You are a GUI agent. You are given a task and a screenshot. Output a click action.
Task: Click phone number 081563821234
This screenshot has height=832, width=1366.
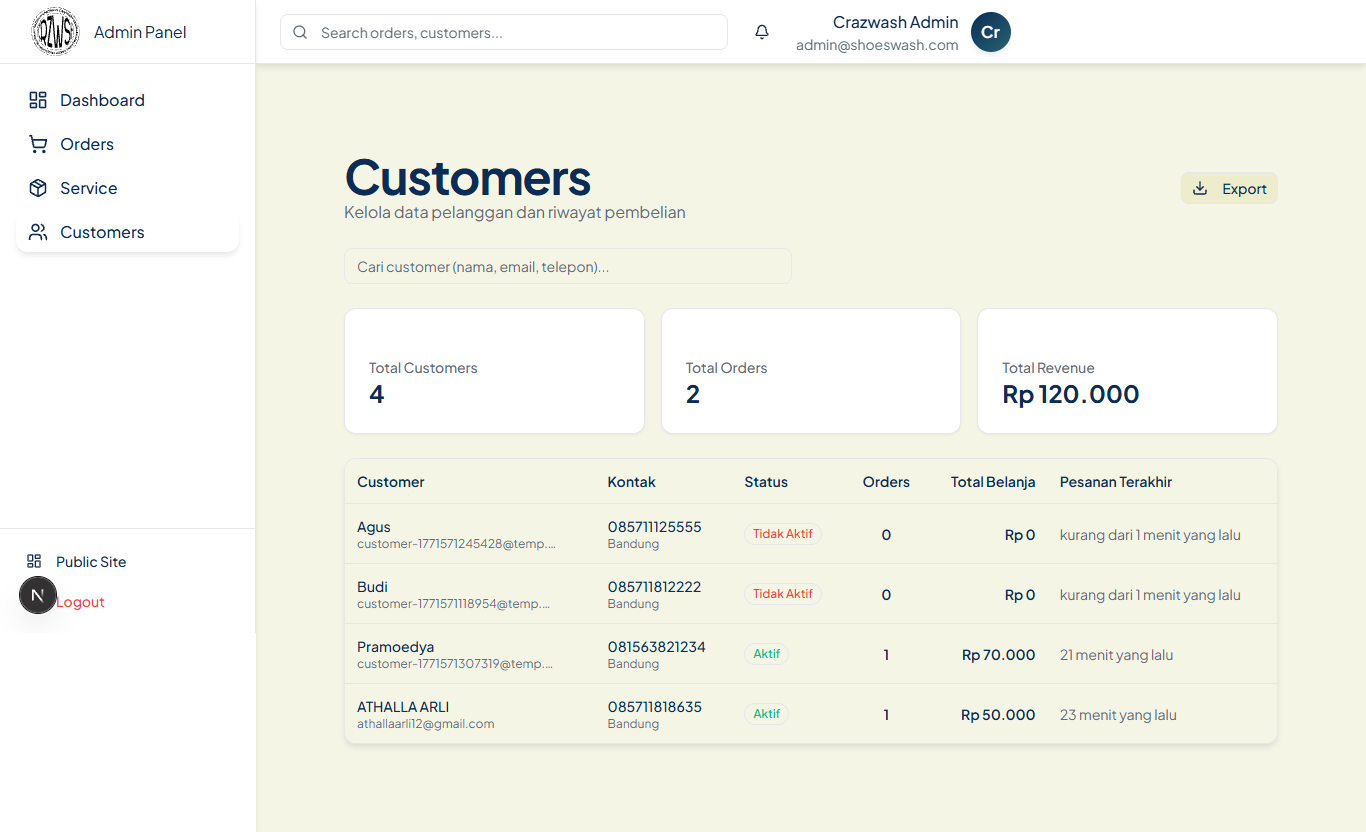coord(657,647)
